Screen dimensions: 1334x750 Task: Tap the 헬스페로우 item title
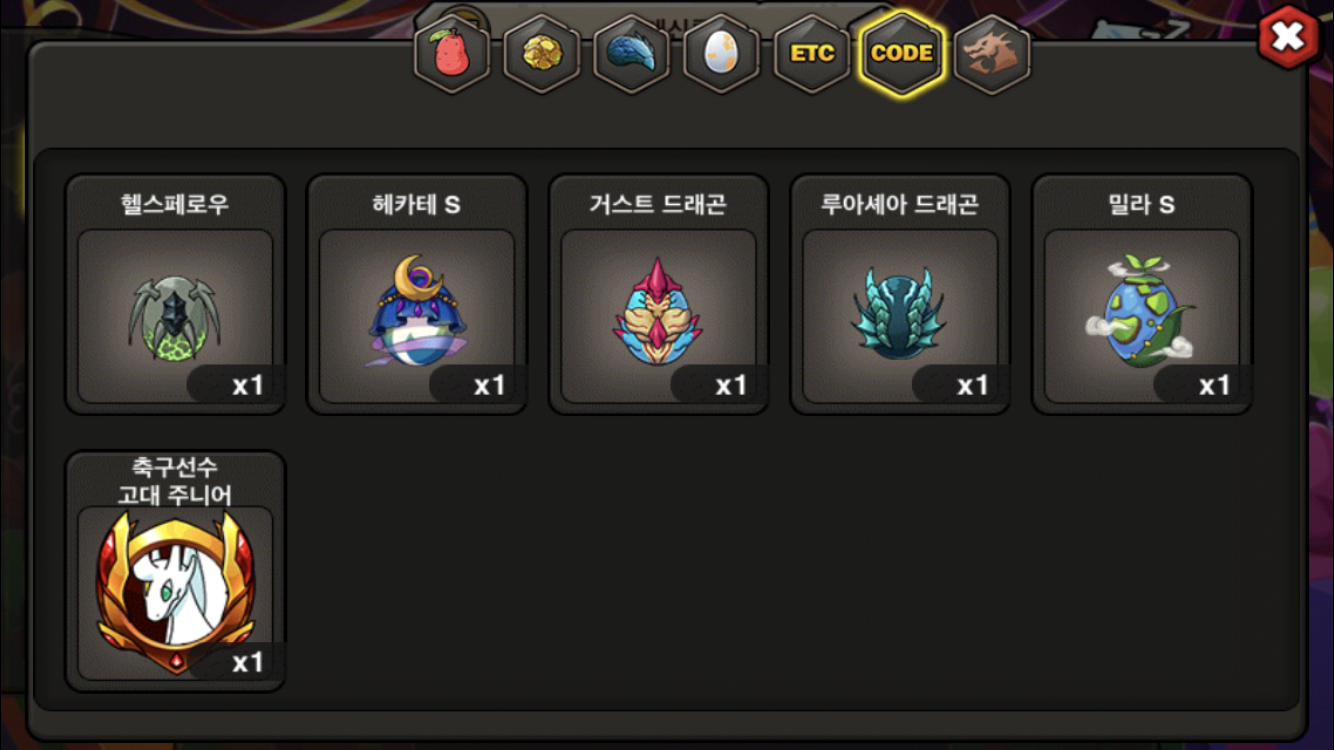[x=175, y=205]
